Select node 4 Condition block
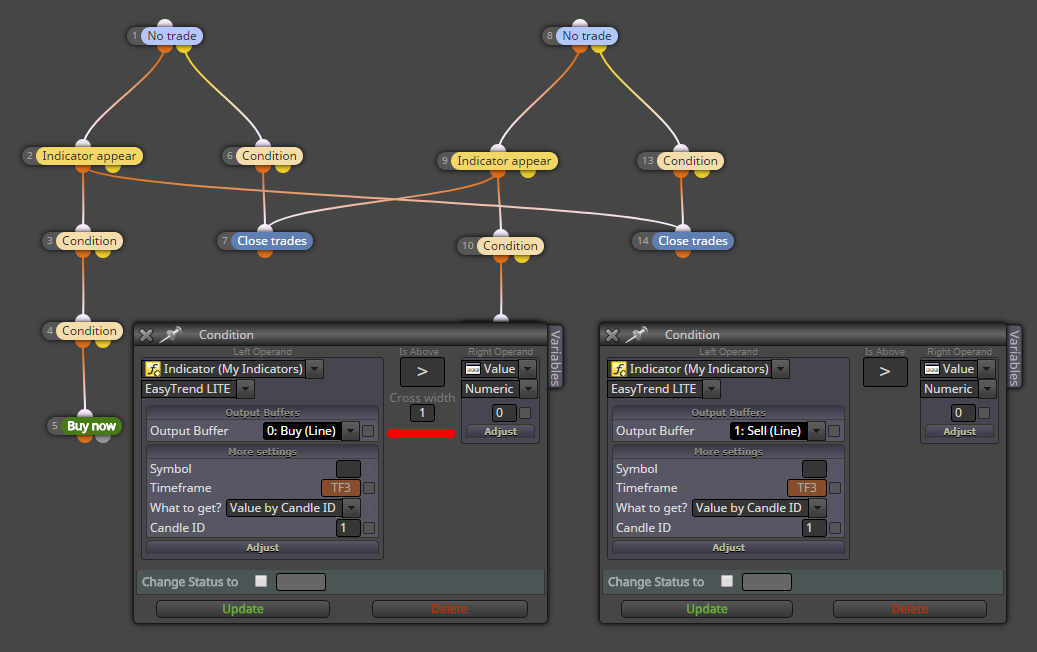The image size is (1037, 652). point(89,331)
